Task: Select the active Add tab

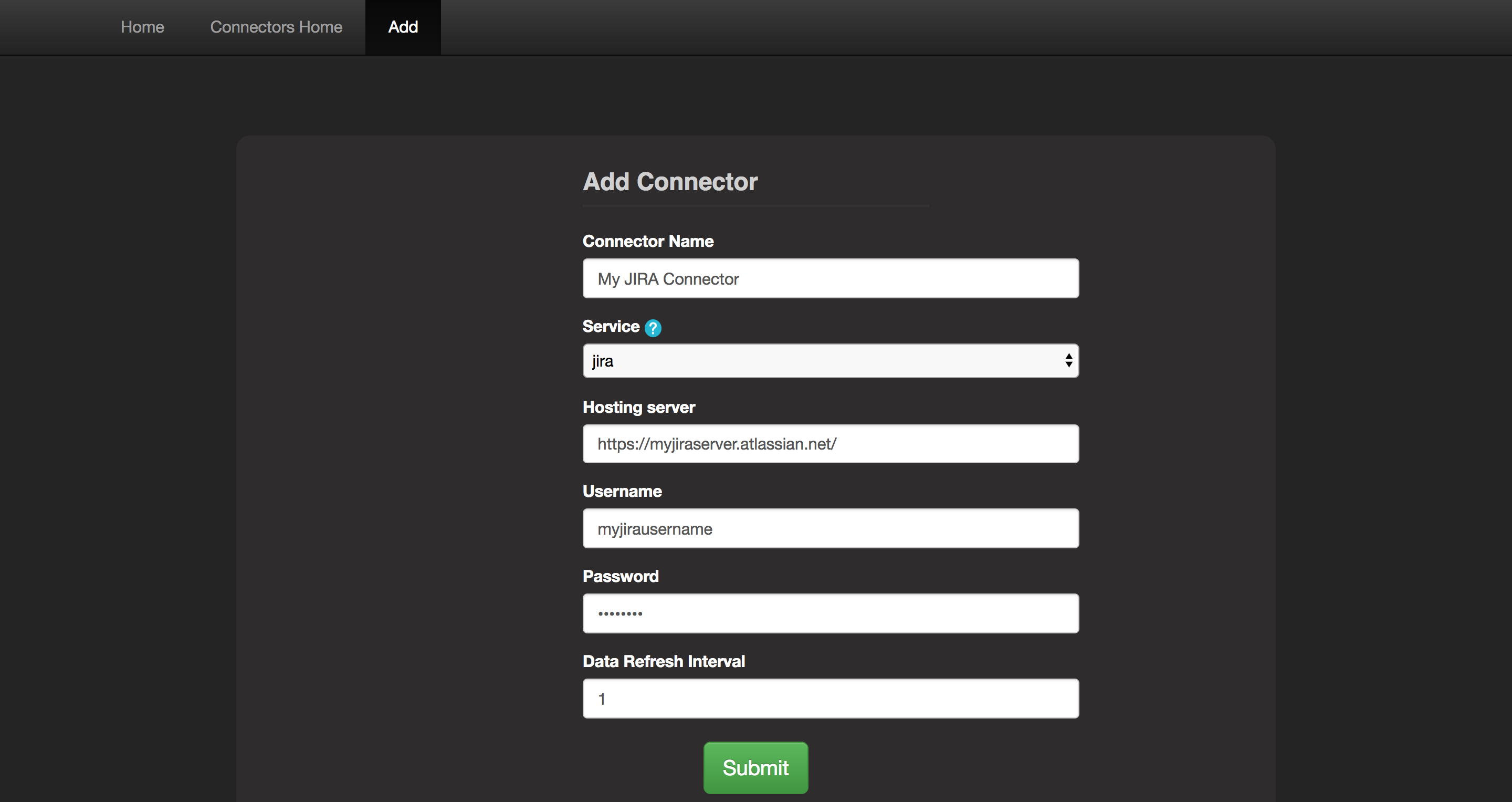Action: (403, 27)
